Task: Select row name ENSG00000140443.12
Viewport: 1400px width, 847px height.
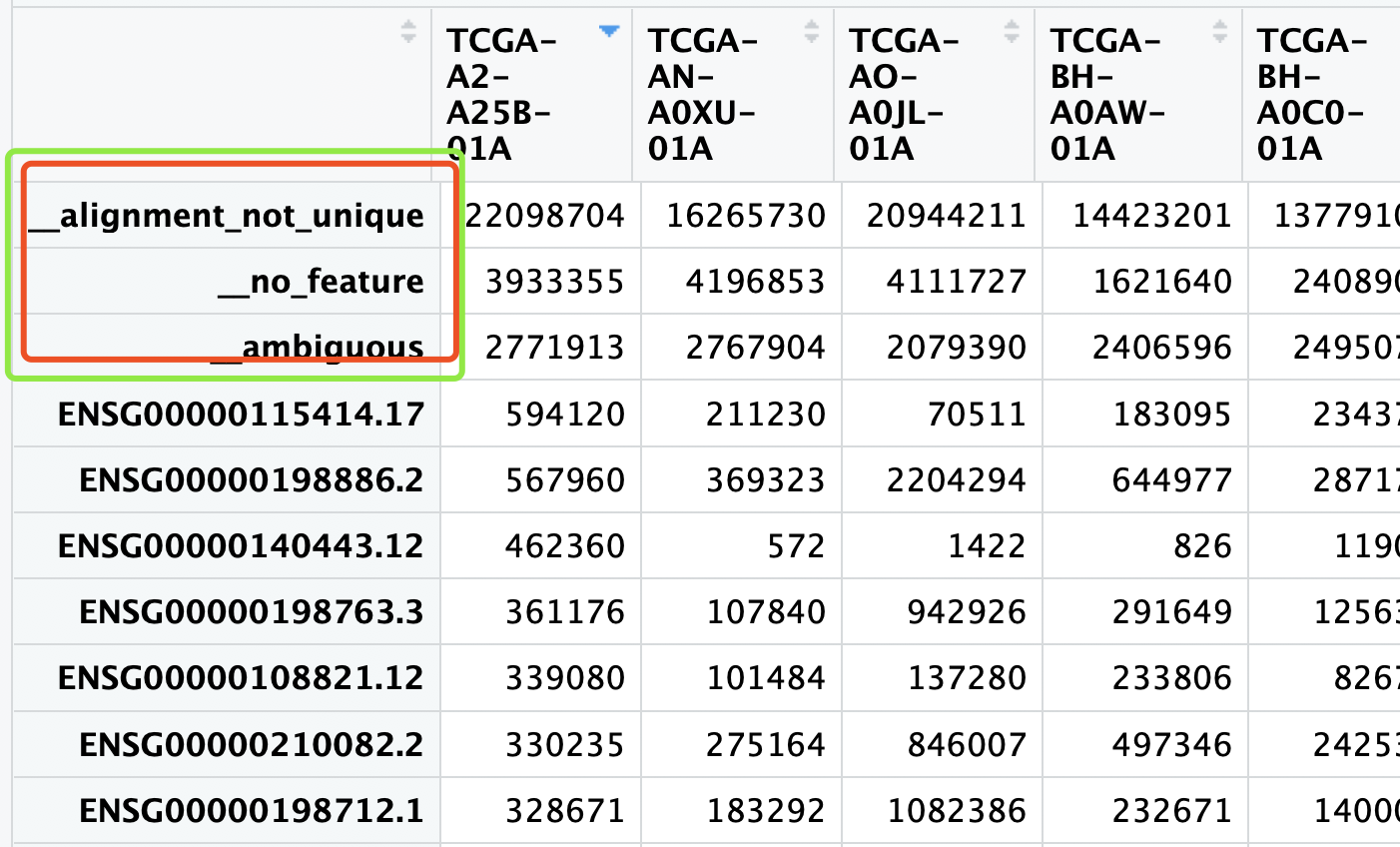Action: (x=241, y=545)
